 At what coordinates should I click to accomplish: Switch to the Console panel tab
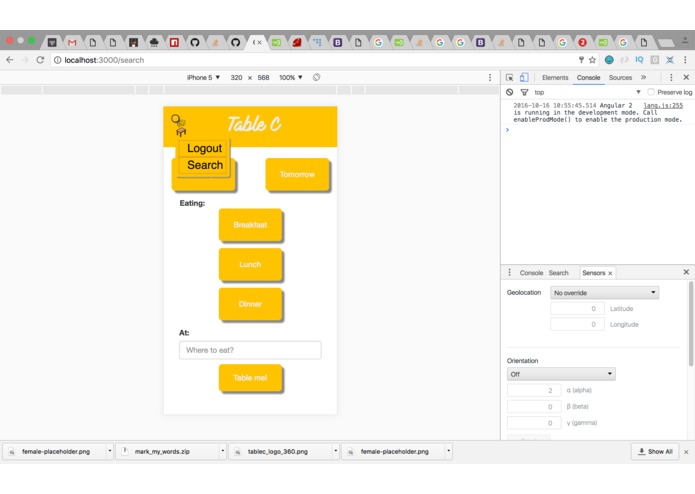point(588,78)
